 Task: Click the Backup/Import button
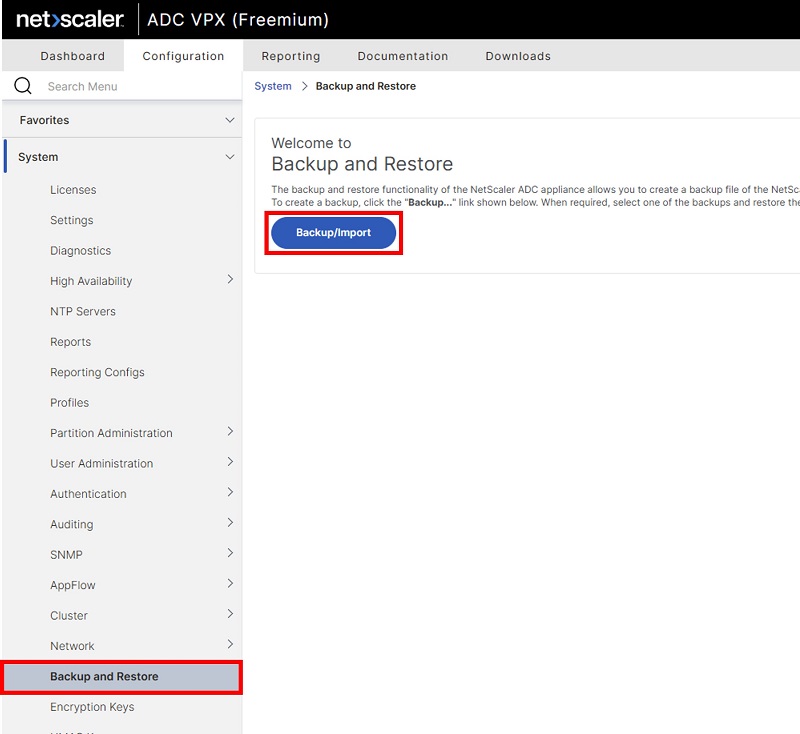[333, 233]
